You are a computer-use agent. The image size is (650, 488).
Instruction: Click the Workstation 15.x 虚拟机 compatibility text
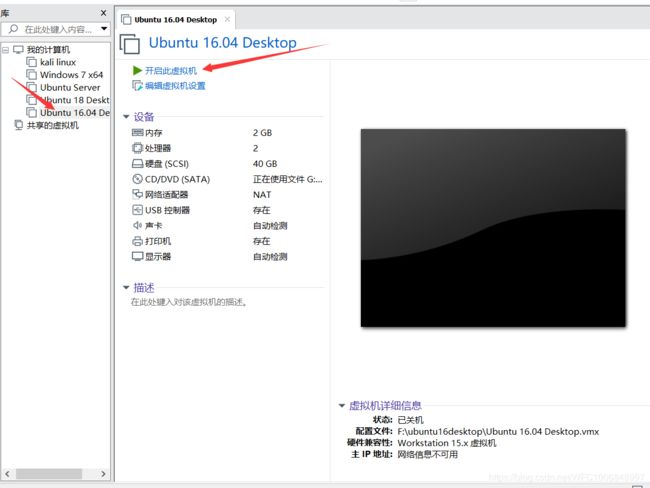tap(446, 443)
